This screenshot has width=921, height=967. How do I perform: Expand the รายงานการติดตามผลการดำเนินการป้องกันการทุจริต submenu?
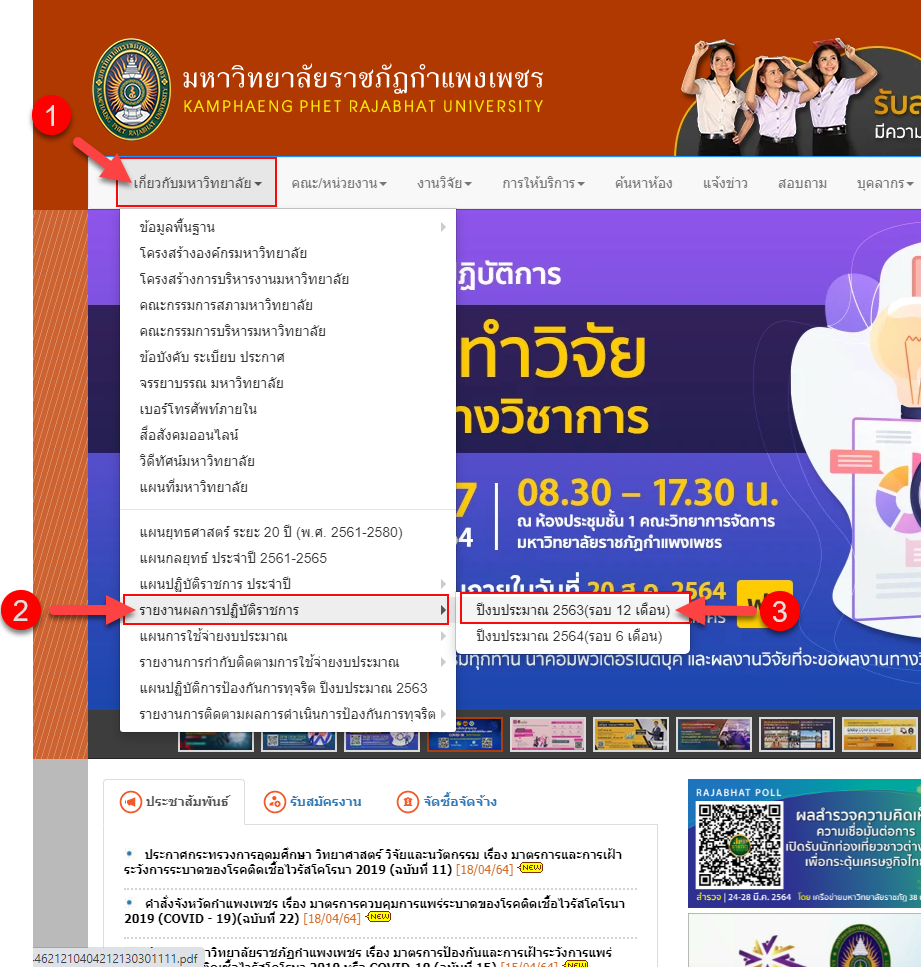288,714
